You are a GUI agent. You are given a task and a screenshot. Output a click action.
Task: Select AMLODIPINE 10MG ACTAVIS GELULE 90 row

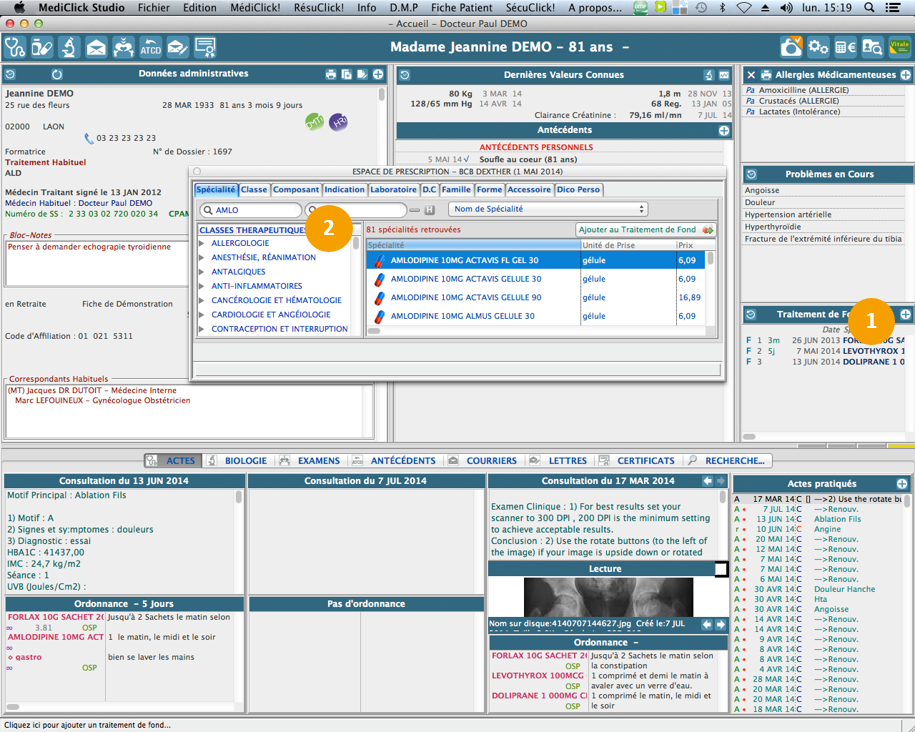[x=464, y=298]
